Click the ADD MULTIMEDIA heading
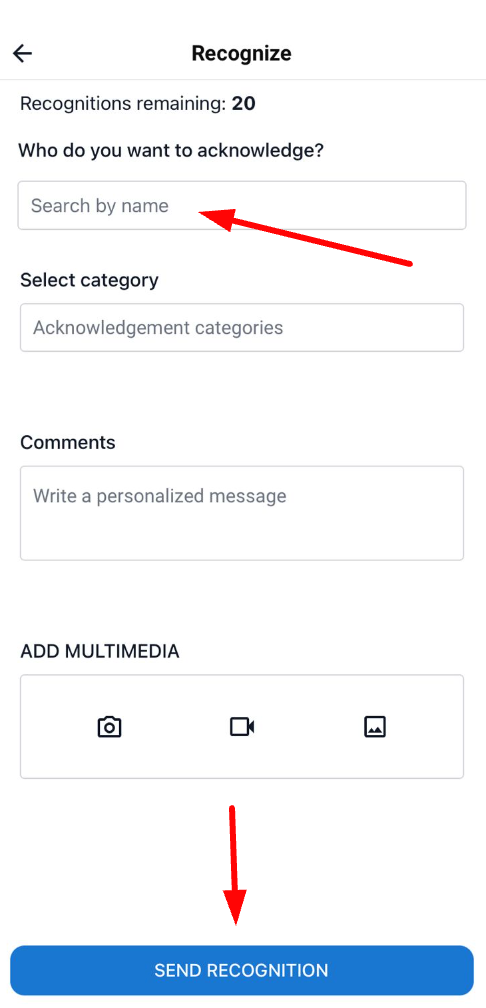This screenshot has width=486, height=1008. click(x=100, y=651)
